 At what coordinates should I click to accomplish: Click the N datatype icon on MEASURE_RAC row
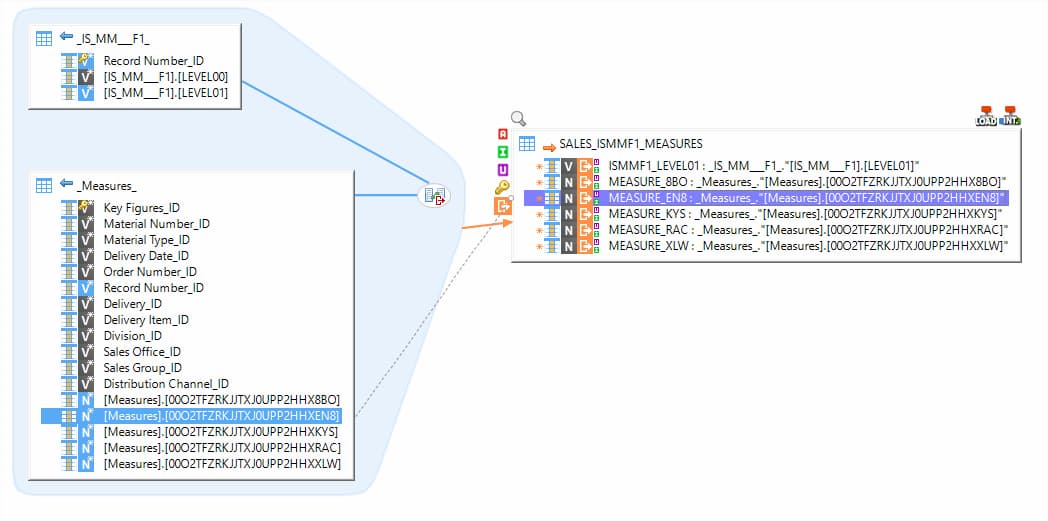click(x=569, y=230)
